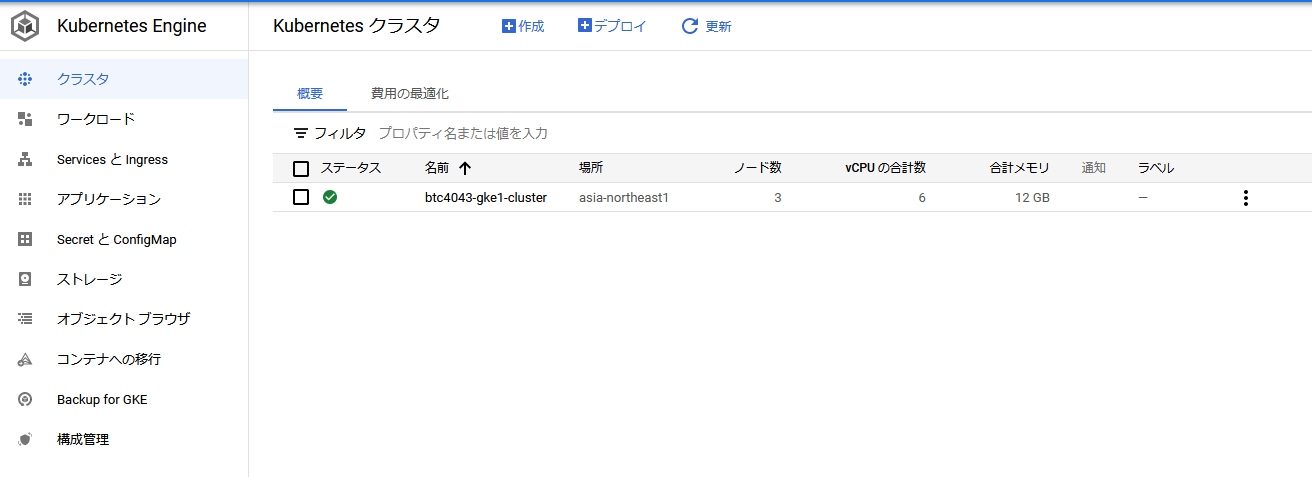Click the 構成管理 icon

tap(26, 439)
